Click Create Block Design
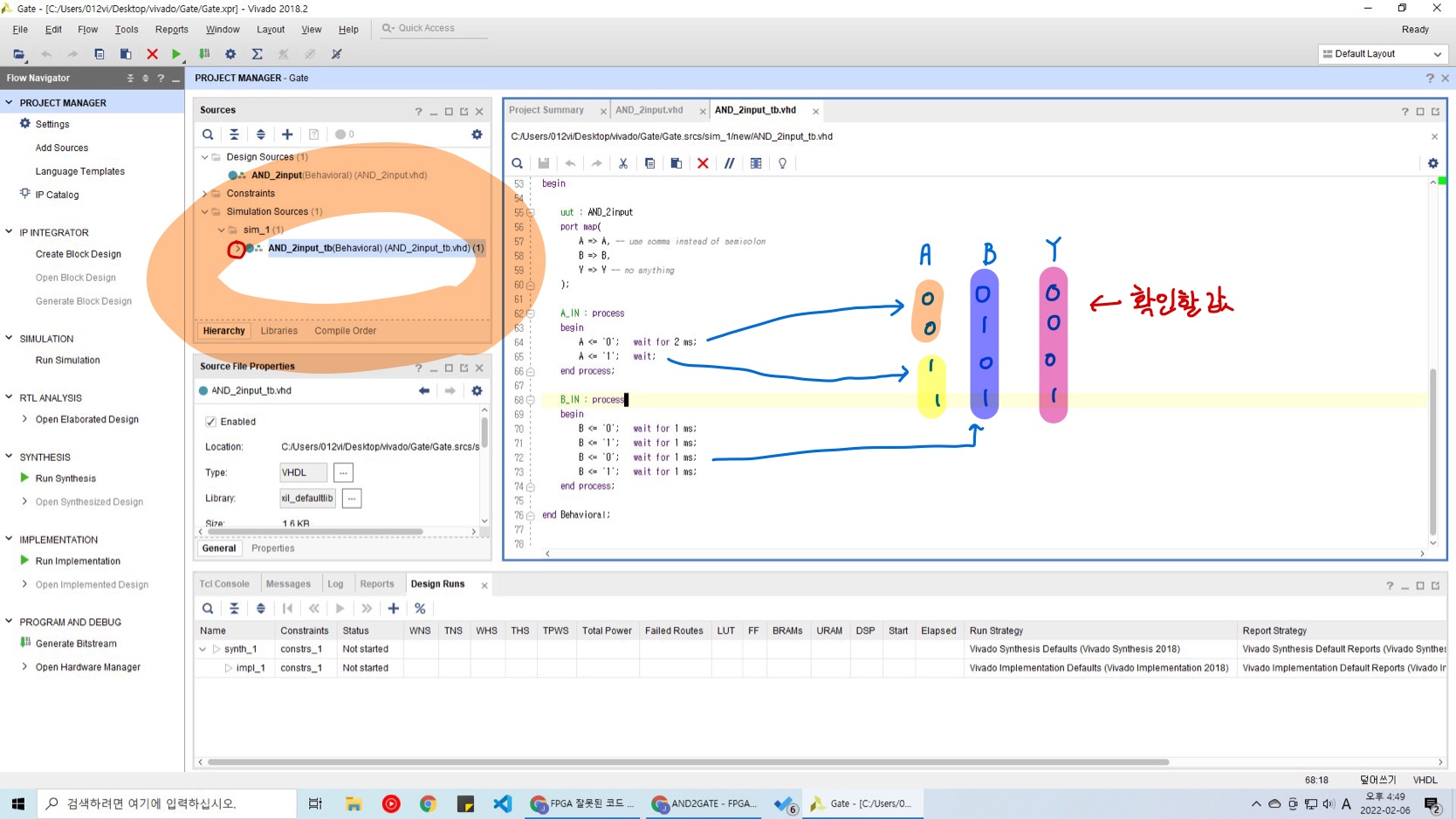The height and width of the screenshot is (819, 1456). 79,254
